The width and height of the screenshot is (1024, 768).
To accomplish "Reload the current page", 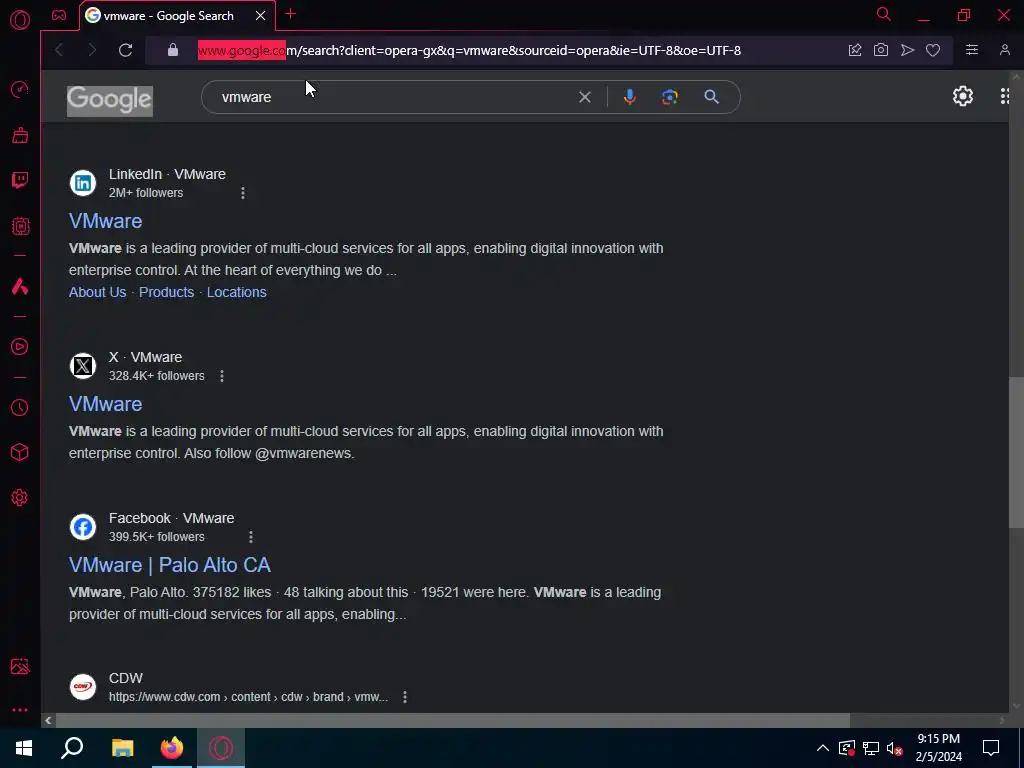I will click(125, 50).
